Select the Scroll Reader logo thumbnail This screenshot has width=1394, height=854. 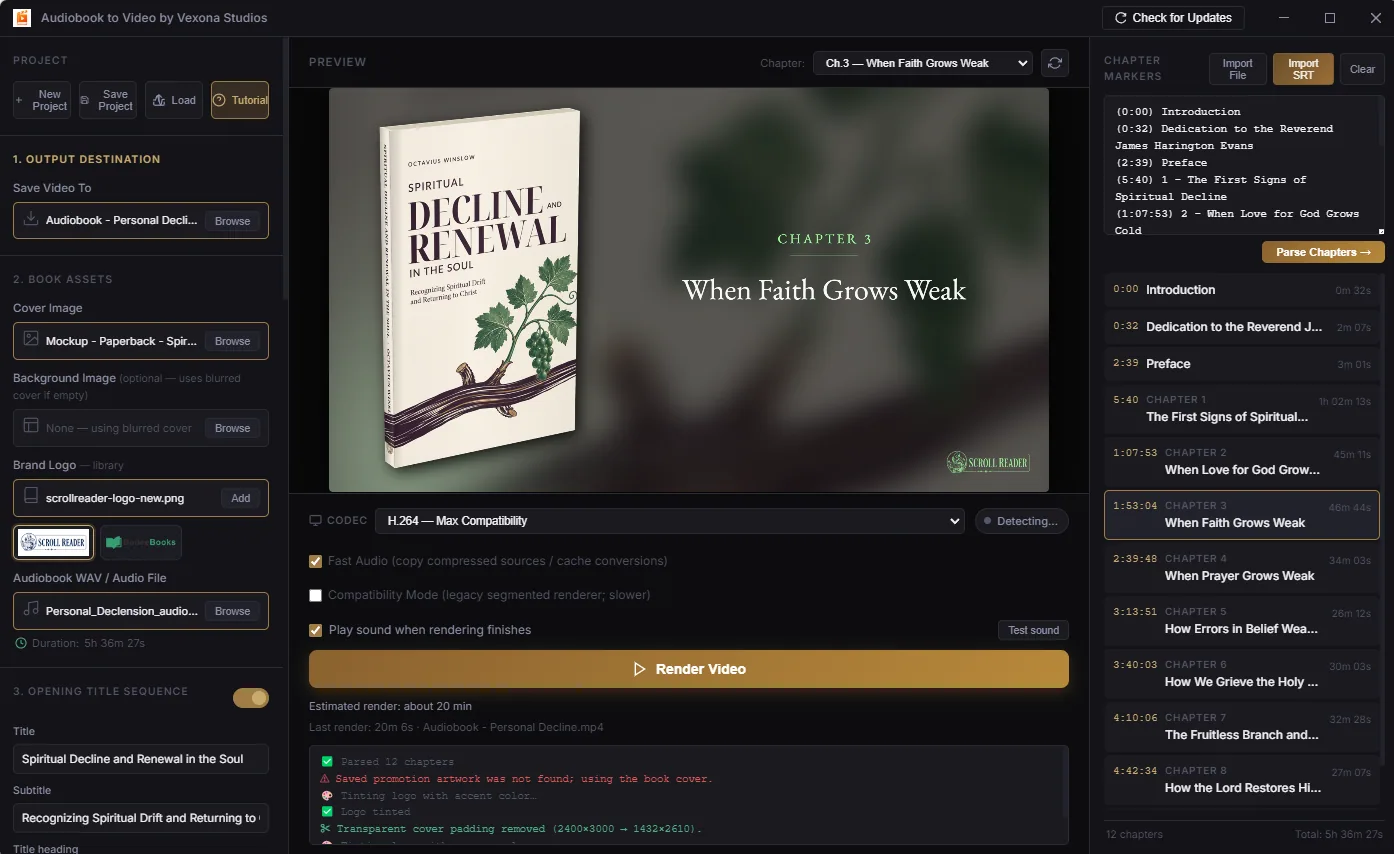coord(53,542)
